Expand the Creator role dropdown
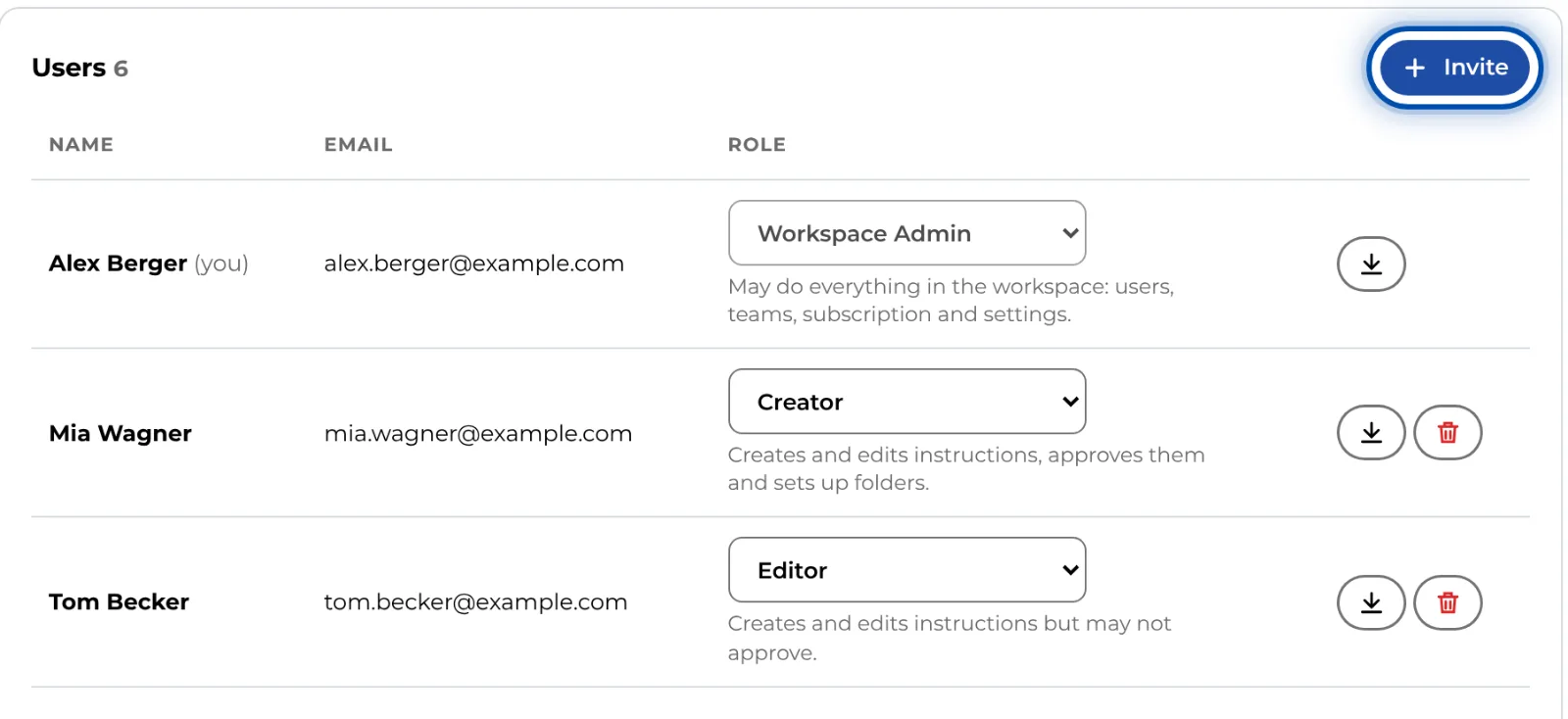 (906, 402)
